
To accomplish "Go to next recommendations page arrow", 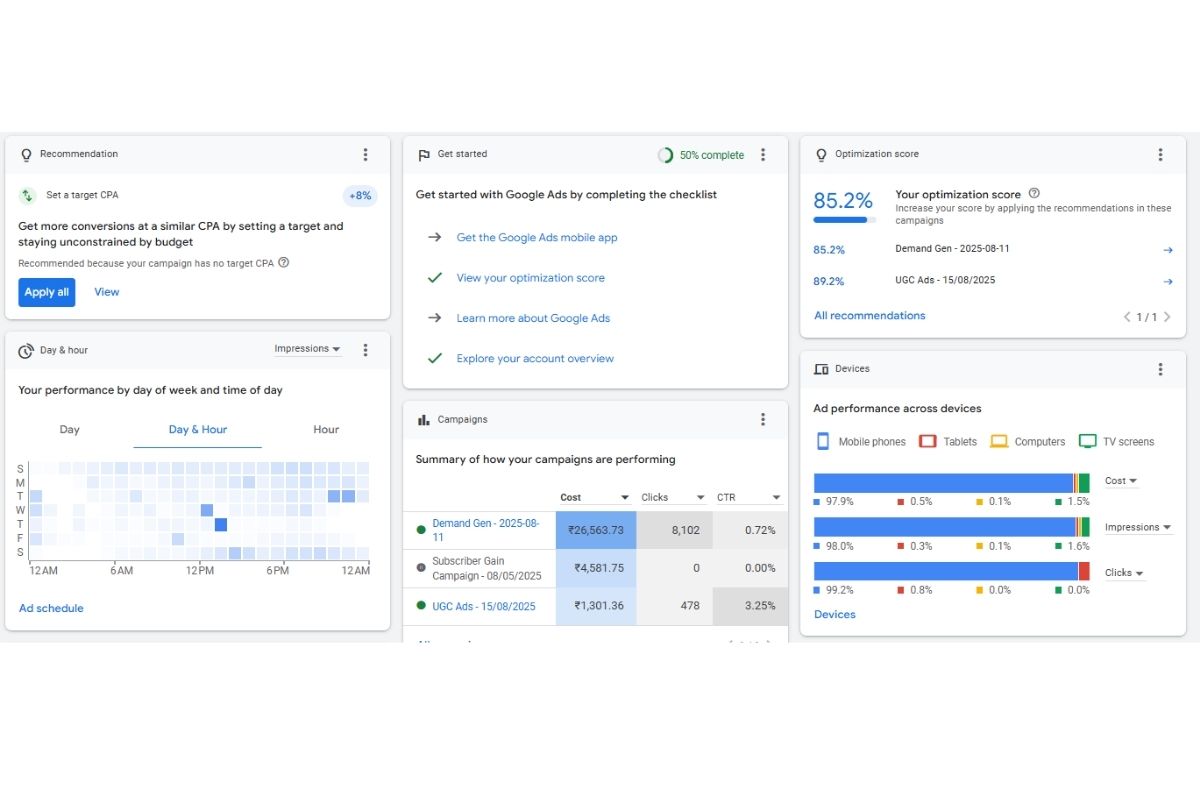I will click(1167, 317).
